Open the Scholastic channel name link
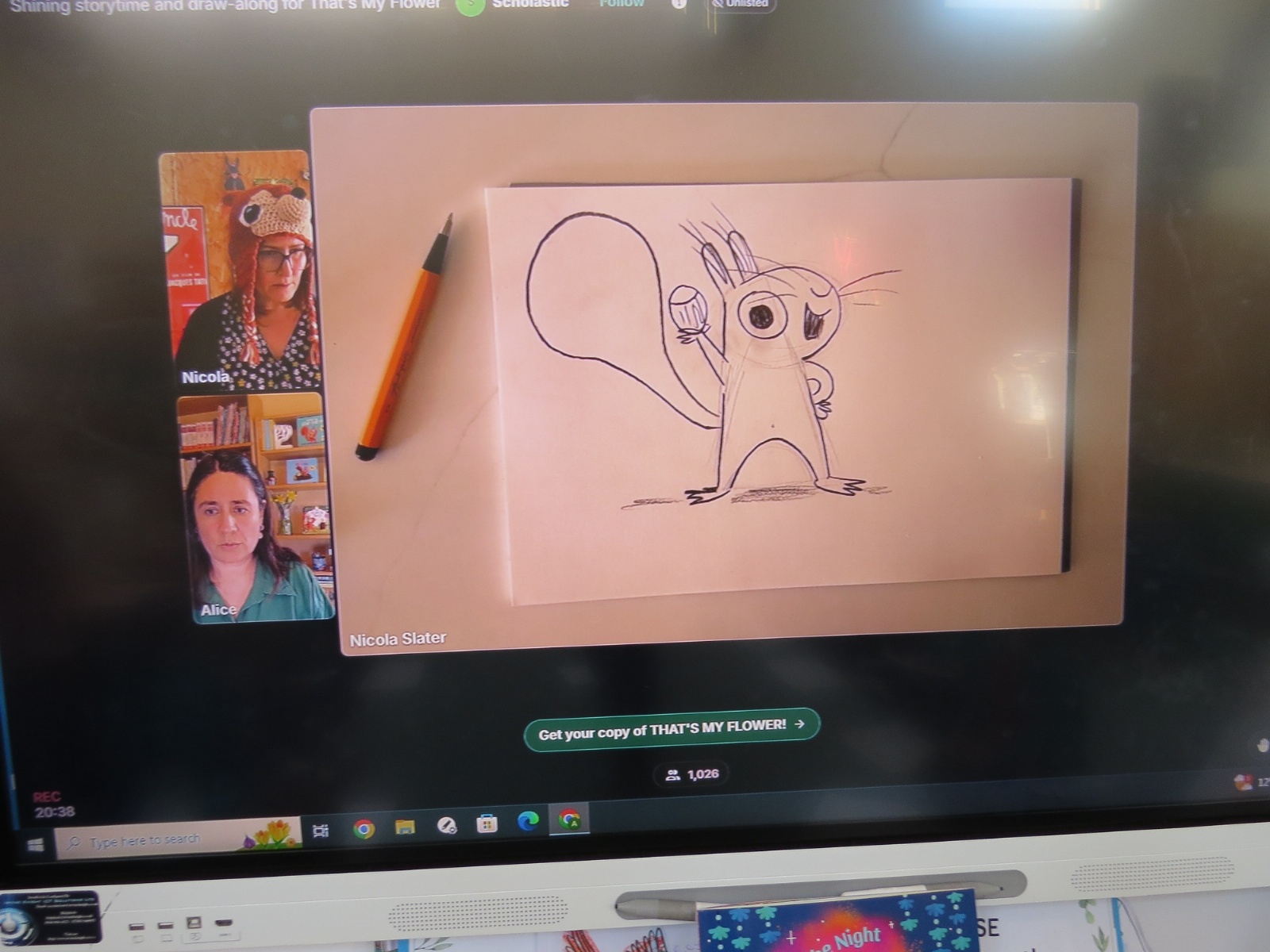 tap(530, 4)
